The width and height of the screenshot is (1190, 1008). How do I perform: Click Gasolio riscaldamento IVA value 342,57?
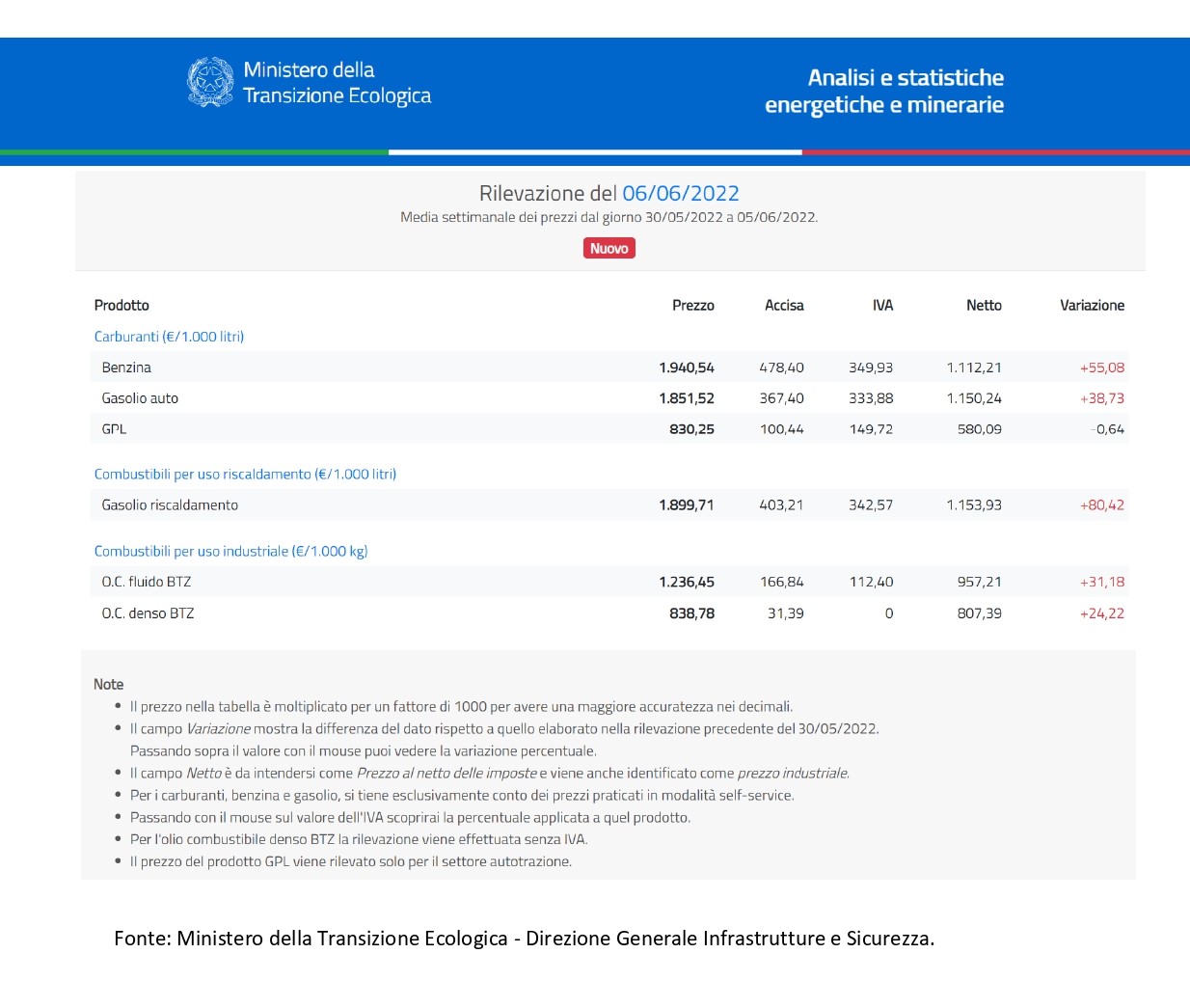tap(871, 504)
